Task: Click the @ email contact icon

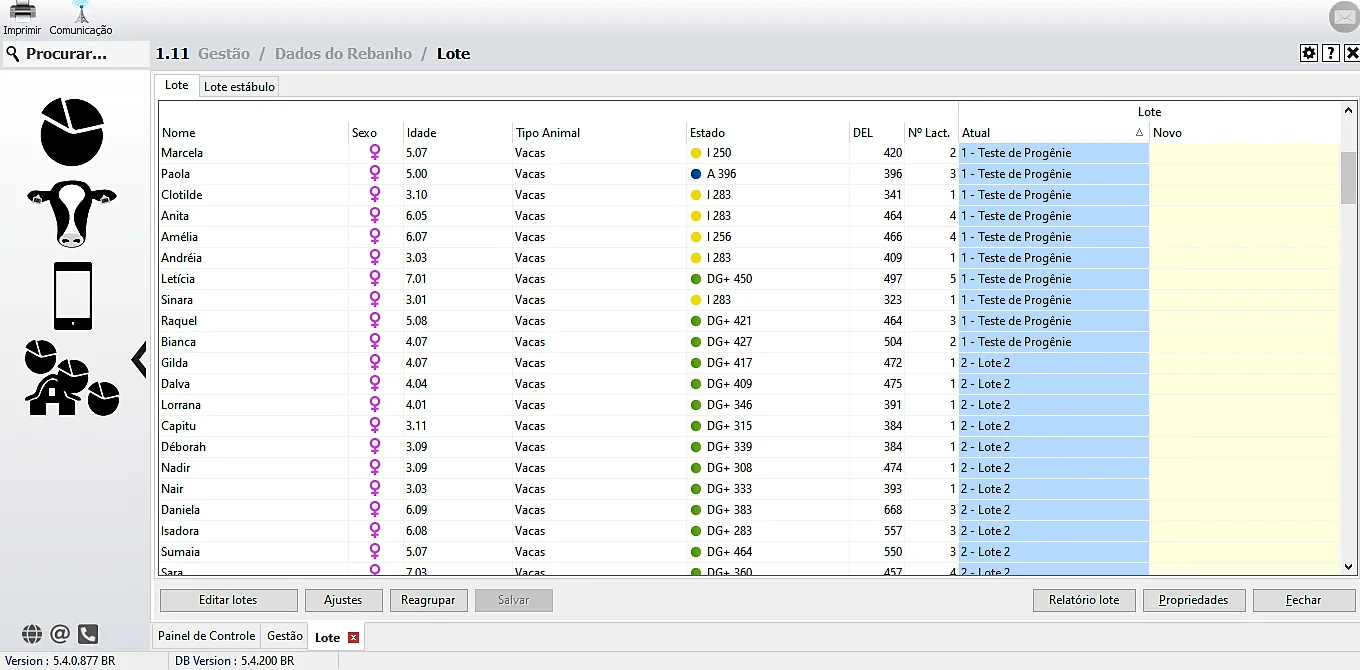Action: click(60, 634)
